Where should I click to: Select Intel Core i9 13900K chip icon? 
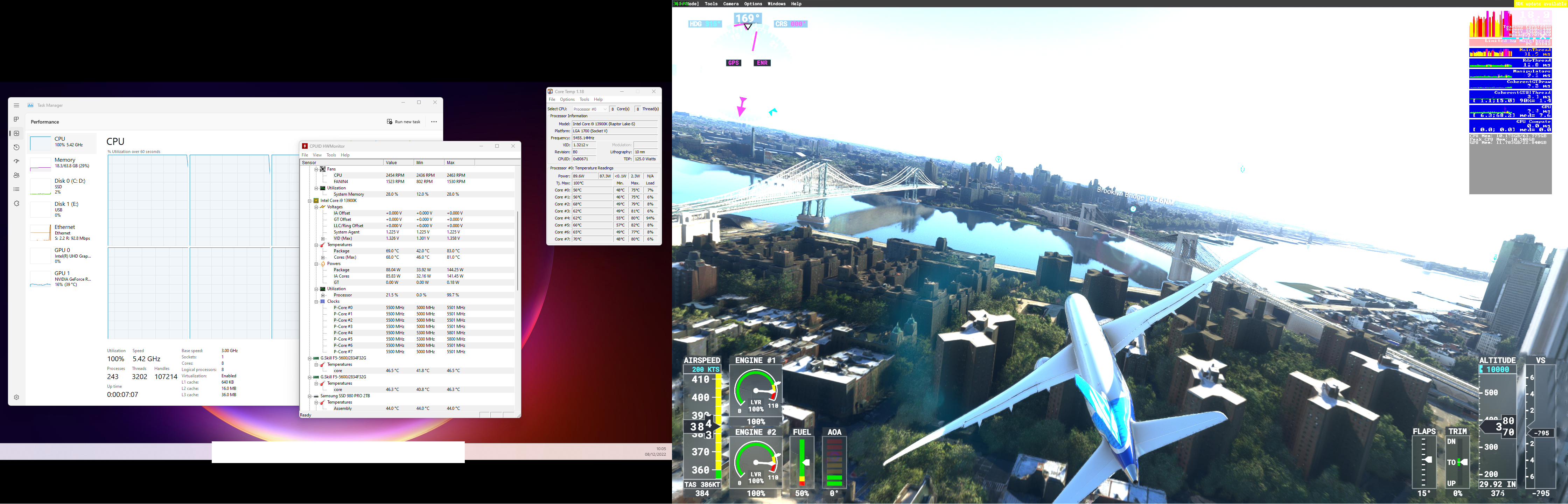[x=316, y=200]
